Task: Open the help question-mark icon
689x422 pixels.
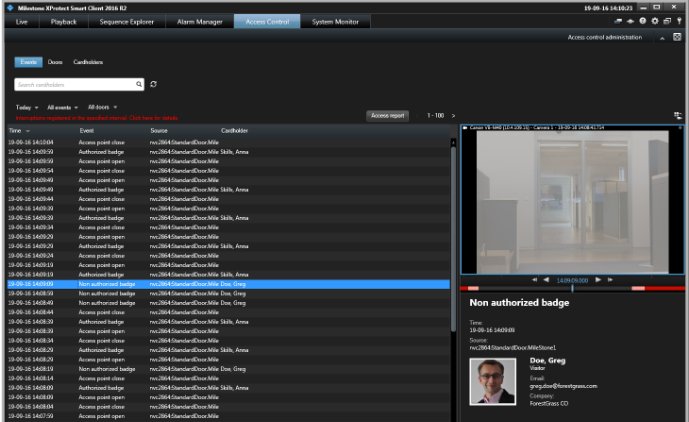Action: (x=642, y=21)
